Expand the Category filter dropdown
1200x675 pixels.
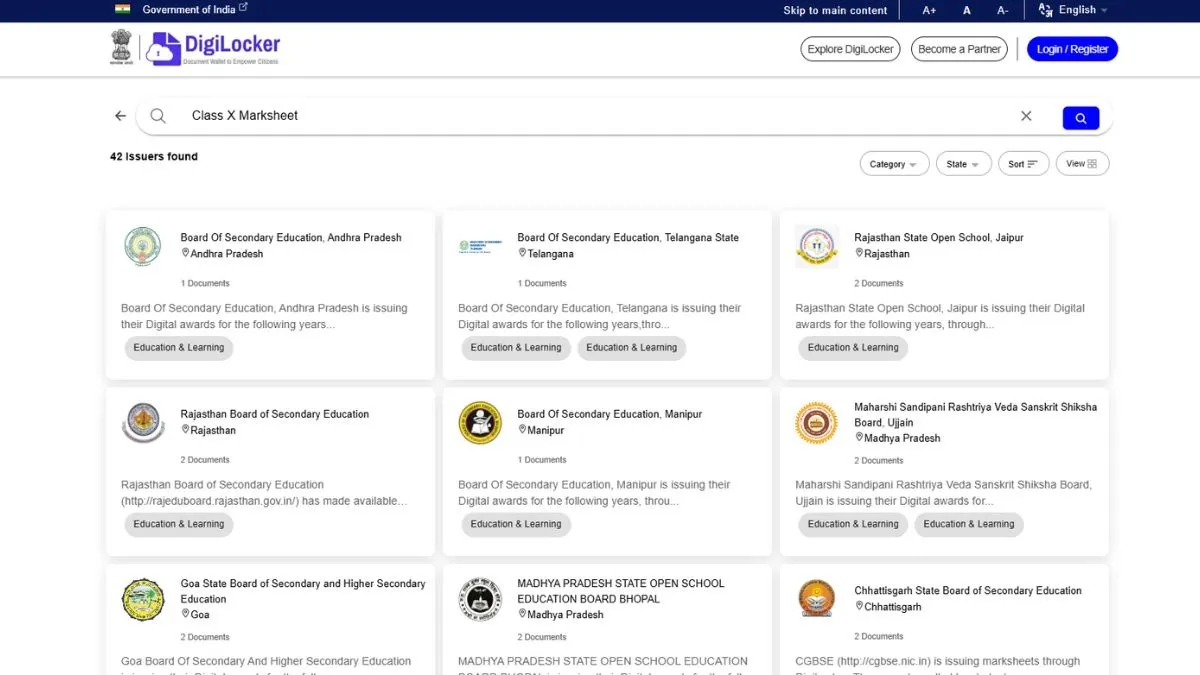[894, 164]
